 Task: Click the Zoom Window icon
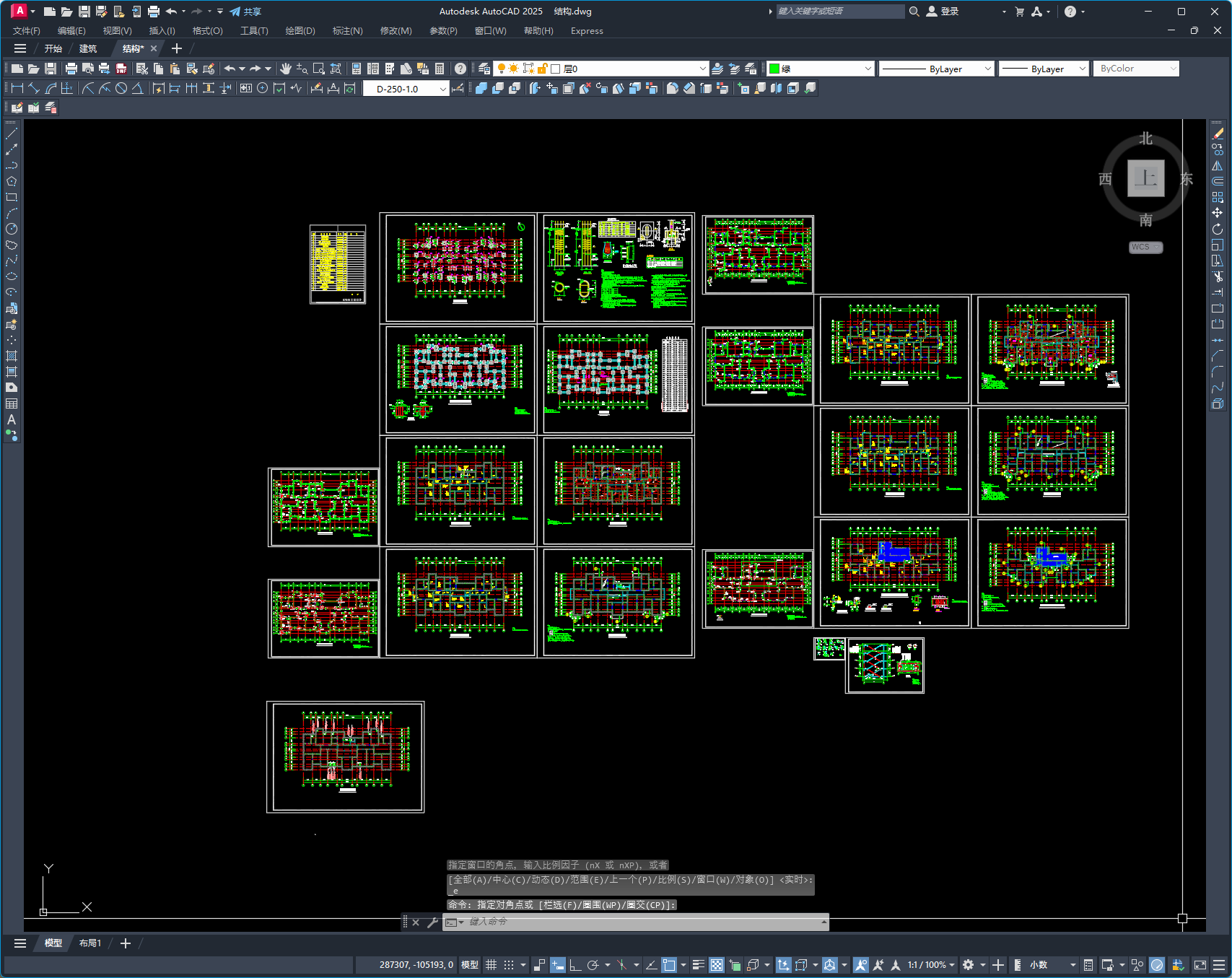pos(319,69)
